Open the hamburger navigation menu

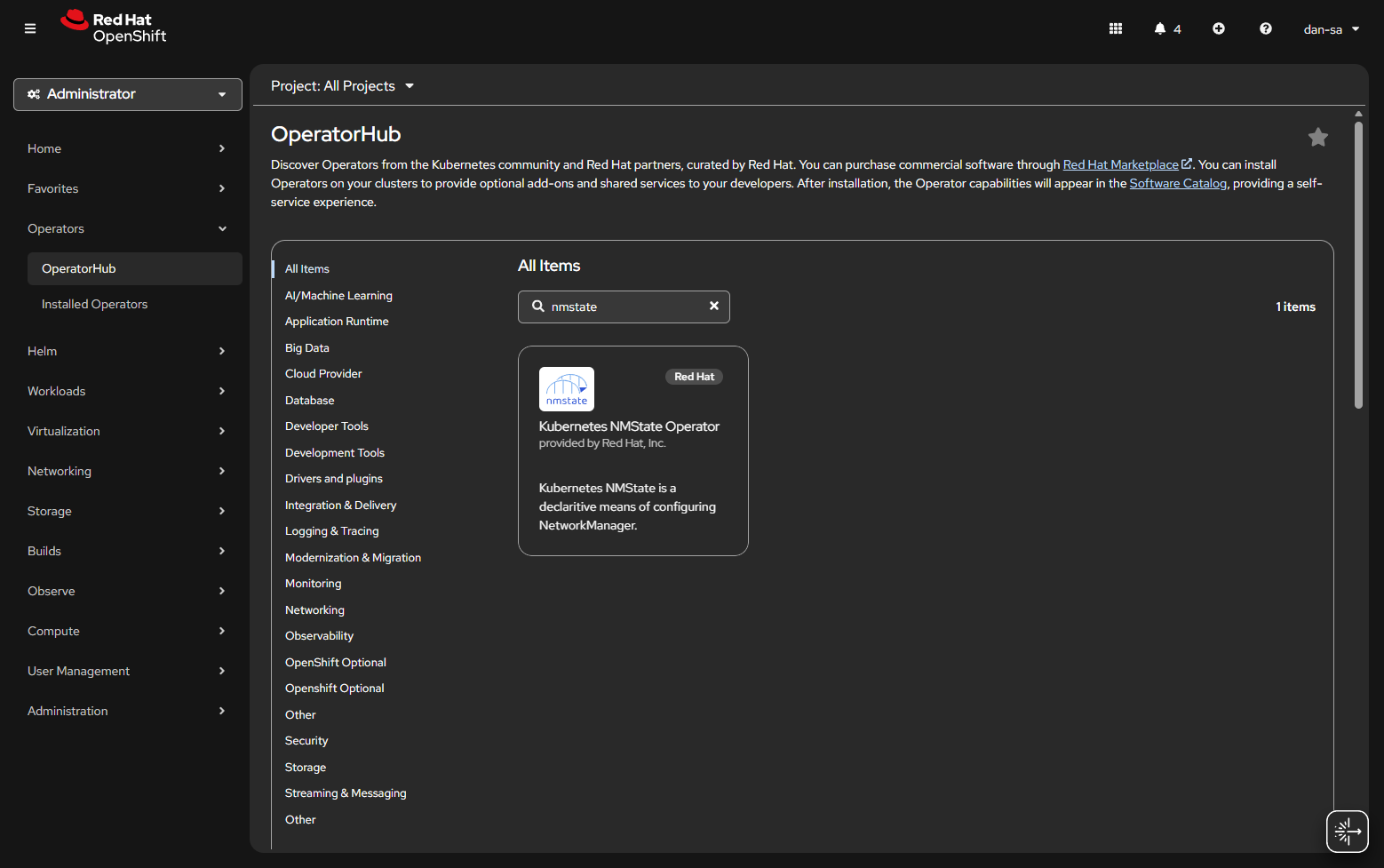tap(30, 28)
